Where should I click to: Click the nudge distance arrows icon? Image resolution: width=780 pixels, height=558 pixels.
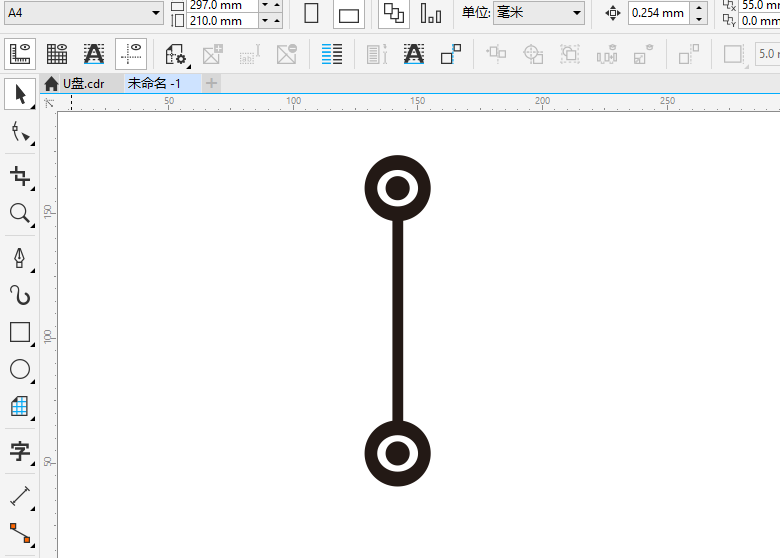[612, 13]
